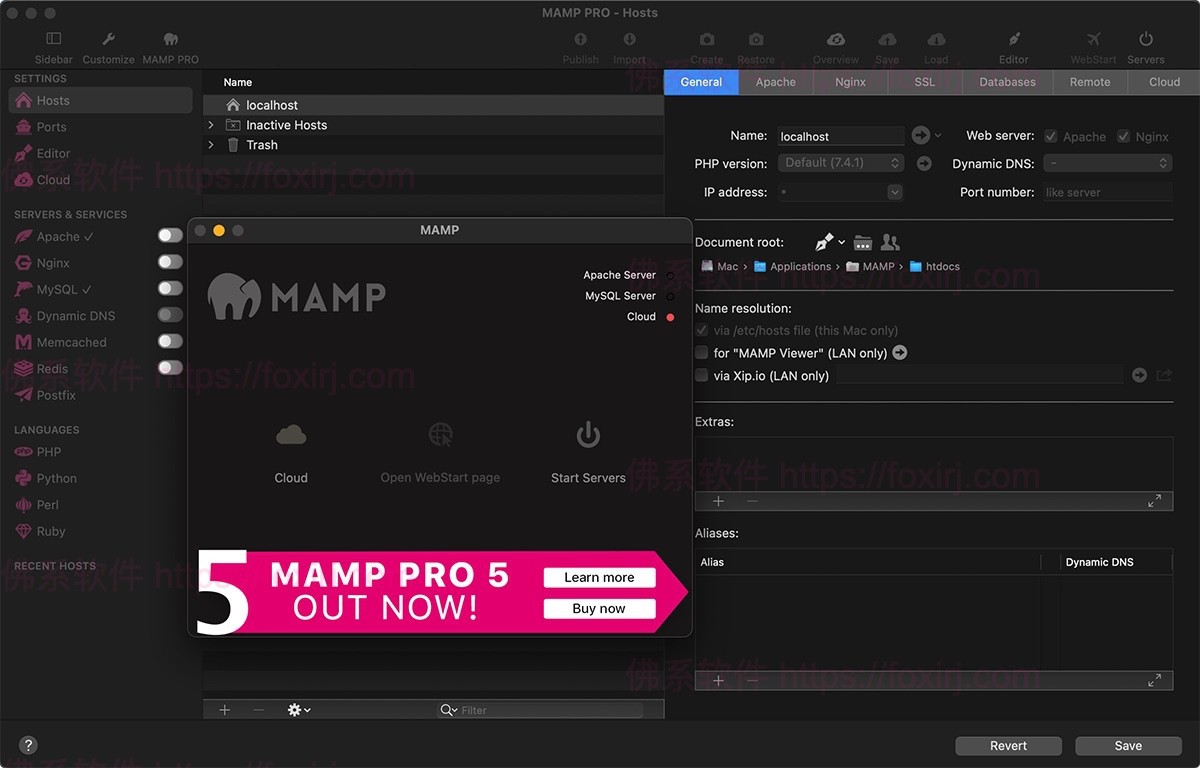Open the Dynamic DNS dropdown

(x=1107, y=163)
